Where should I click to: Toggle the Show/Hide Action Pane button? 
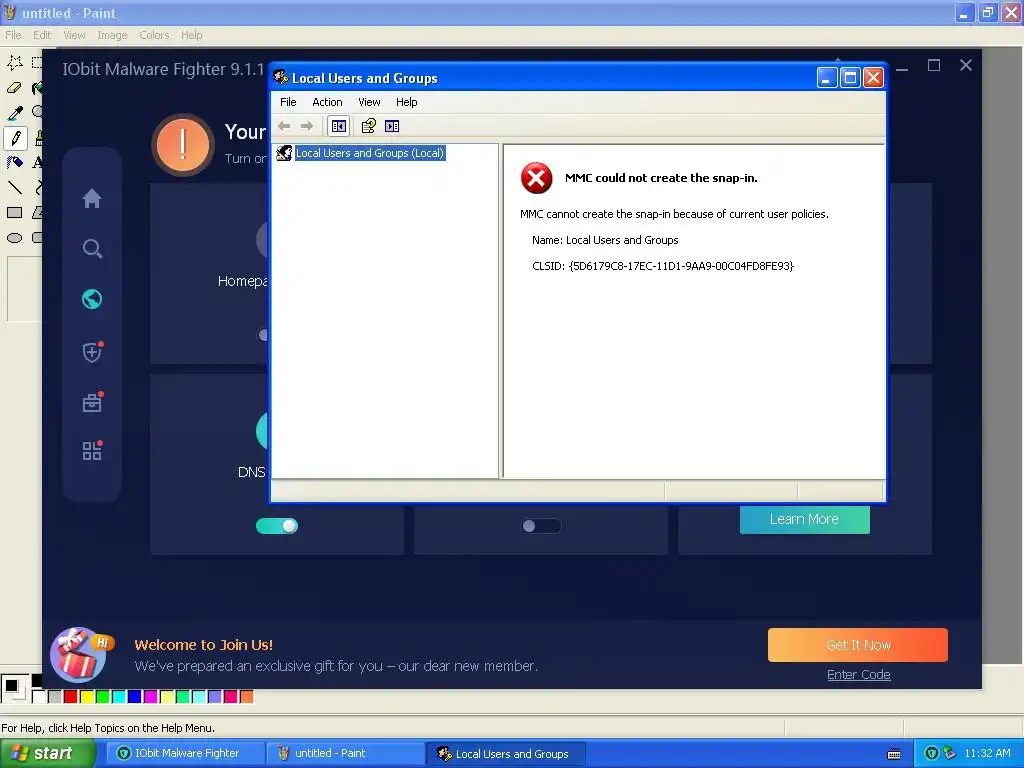coord(392,126)
